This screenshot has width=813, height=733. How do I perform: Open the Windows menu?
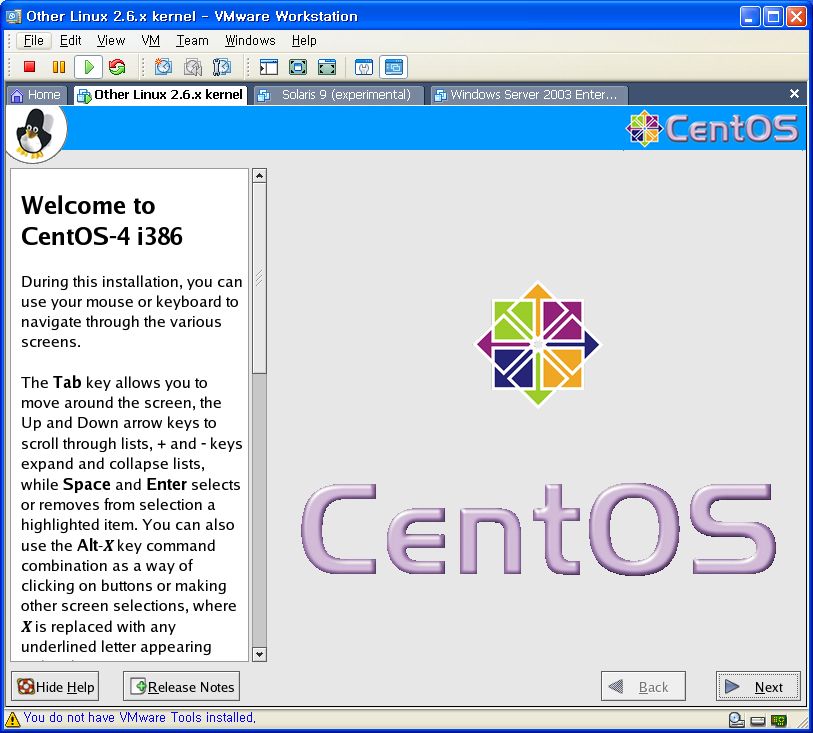(250, 41)
